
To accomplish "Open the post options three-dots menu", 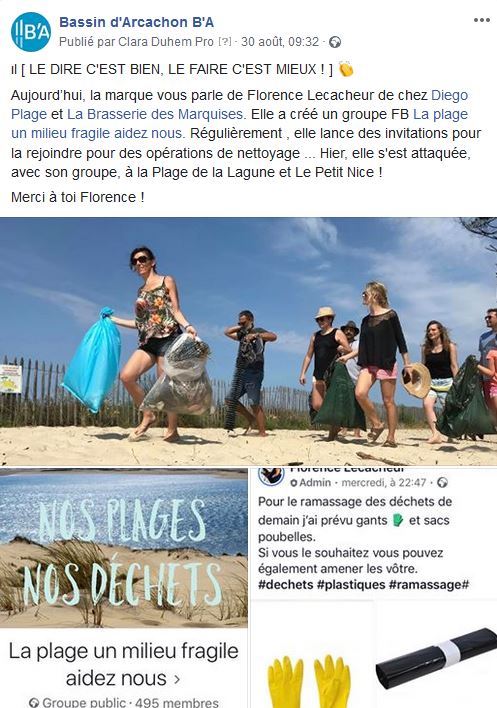I will click(482, 20).
